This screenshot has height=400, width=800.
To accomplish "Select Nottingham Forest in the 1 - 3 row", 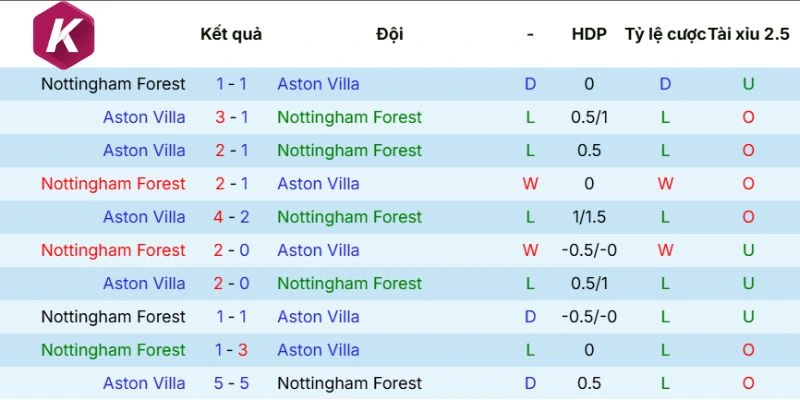I will (113, 350).
